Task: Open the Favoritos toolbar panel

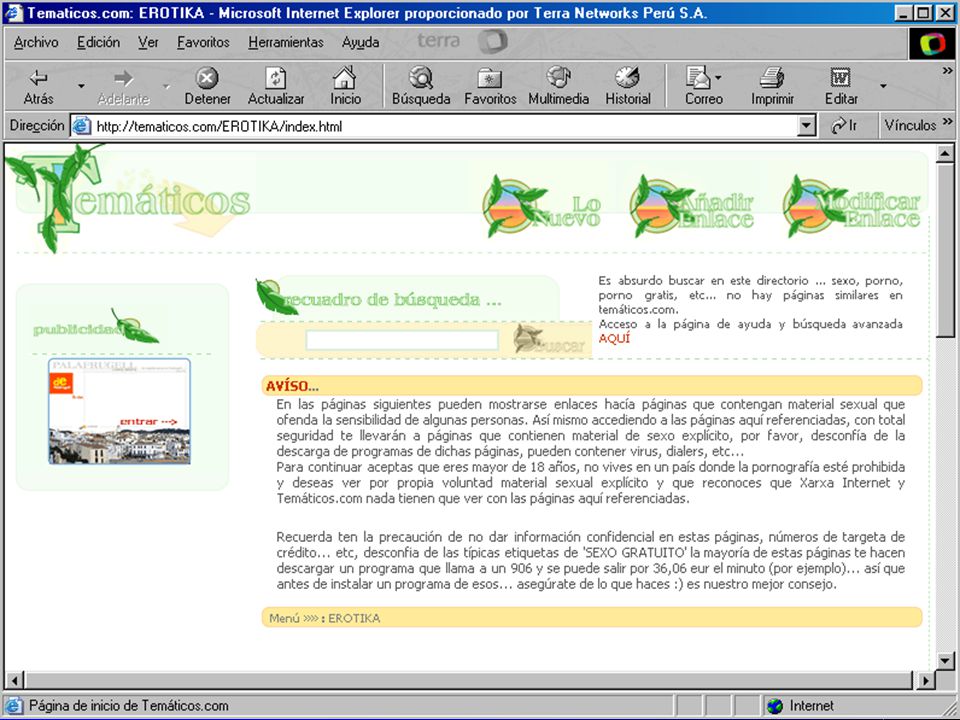Action: [490, 86]
